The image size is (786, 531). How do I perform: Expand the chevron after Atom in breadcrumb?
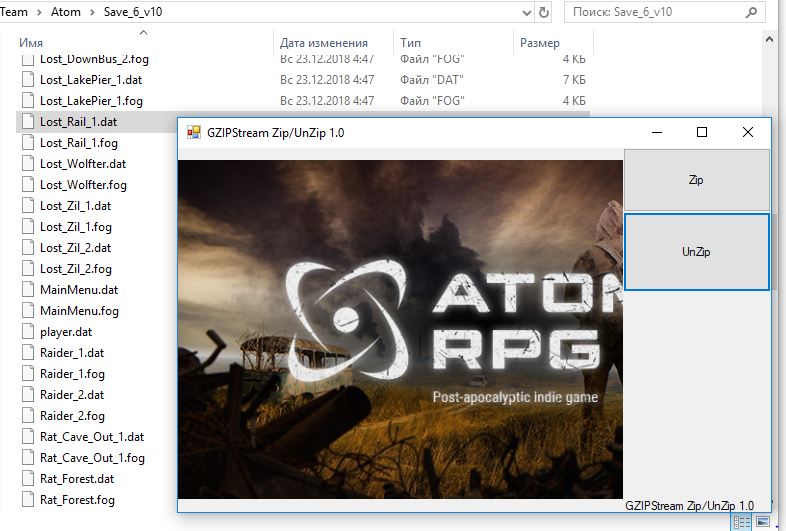click(x=92, y=13)
